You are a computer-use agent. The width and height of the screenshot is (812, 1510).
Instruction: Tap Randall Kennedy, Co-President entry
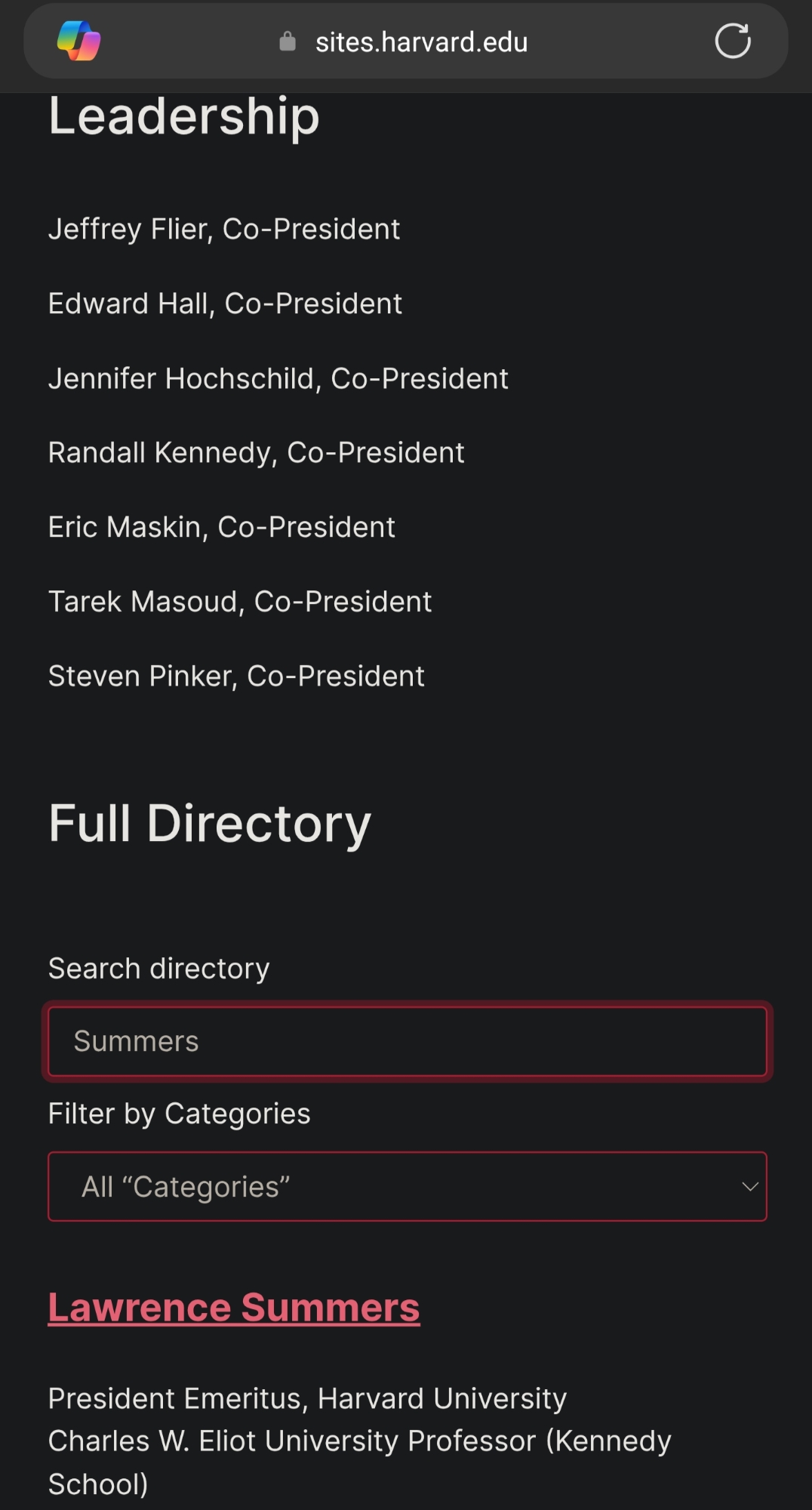(257, 453)
